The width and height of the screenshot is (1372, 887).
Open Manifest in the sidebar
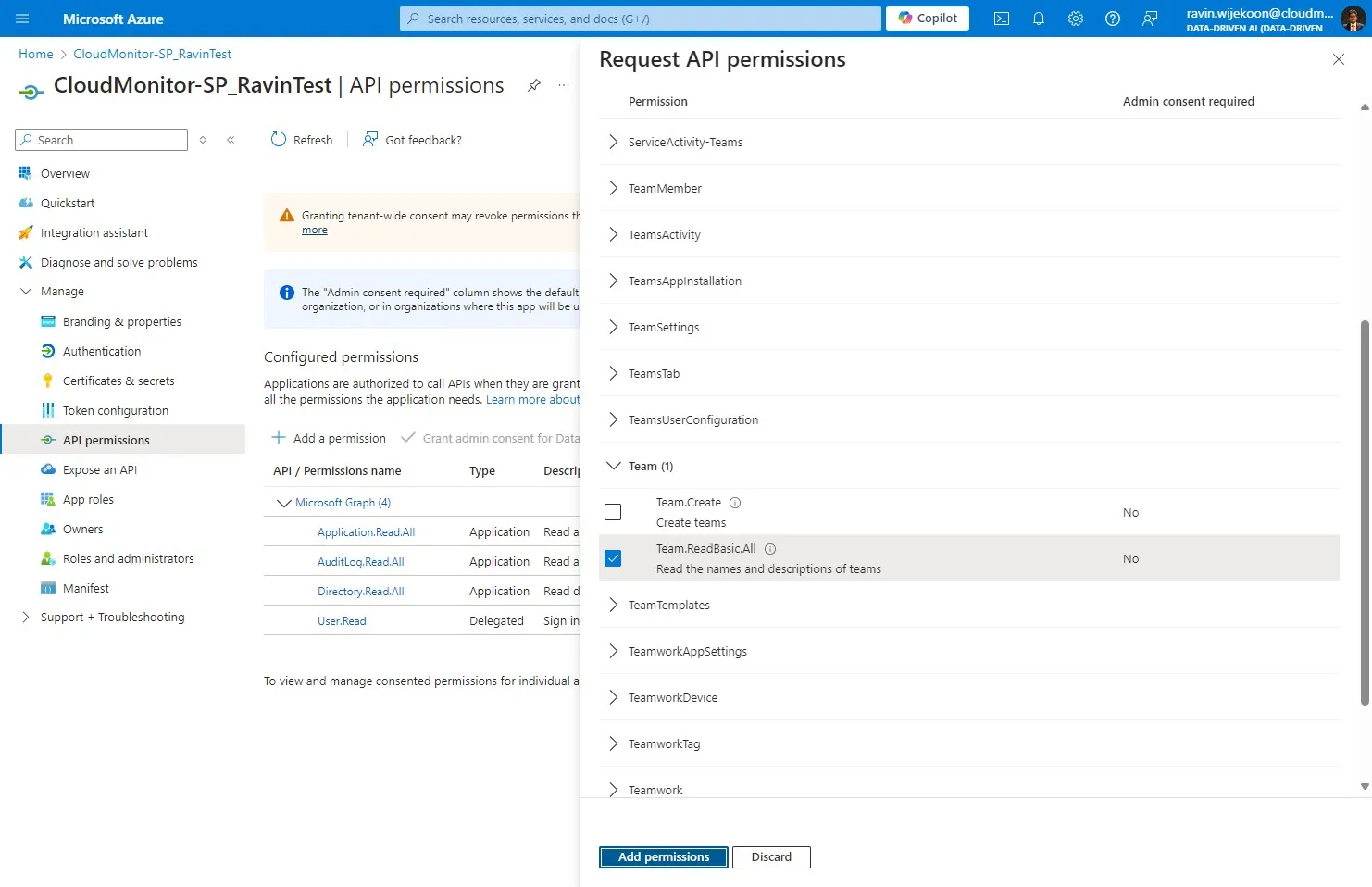85,588
